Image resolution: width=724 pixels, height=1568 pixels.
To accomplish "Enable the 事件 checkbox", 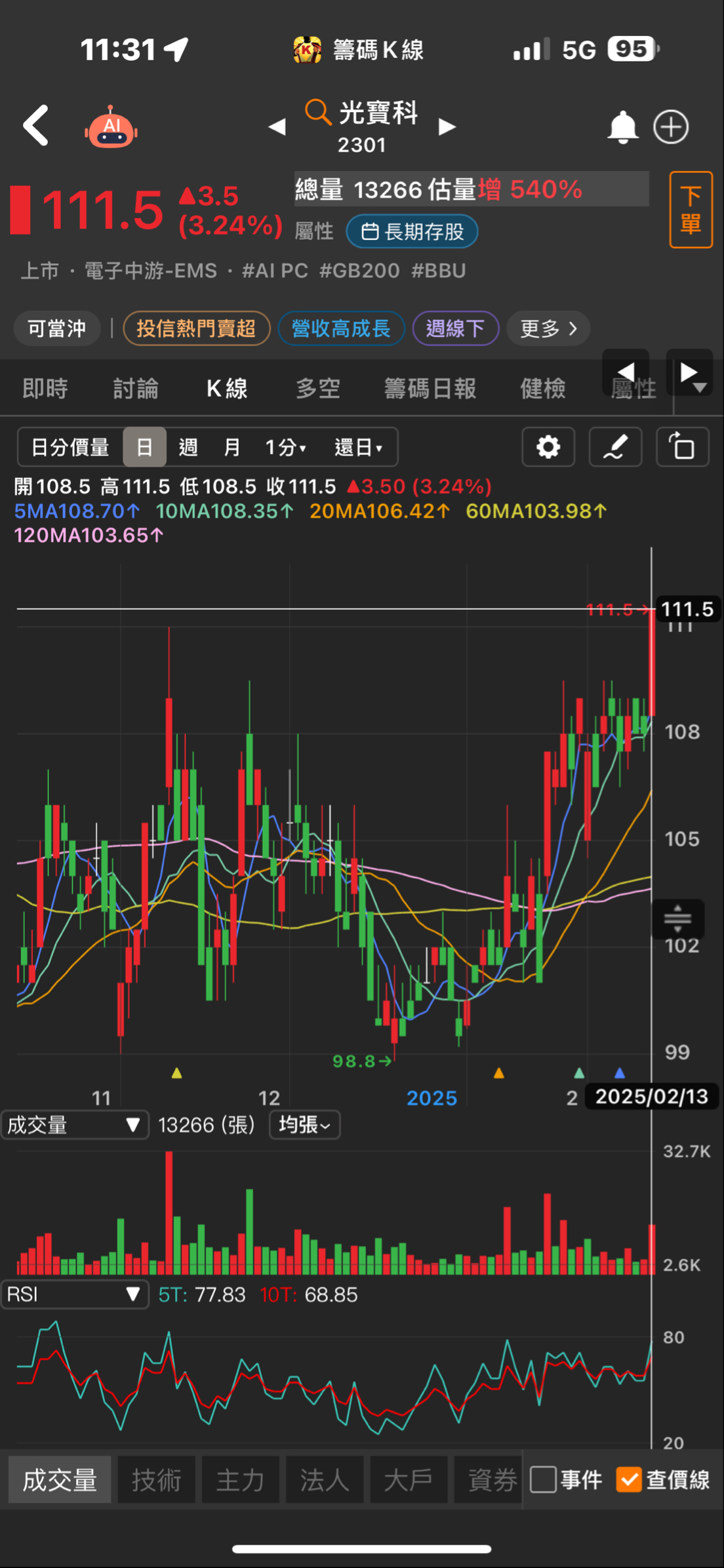I will [543, 1480].
